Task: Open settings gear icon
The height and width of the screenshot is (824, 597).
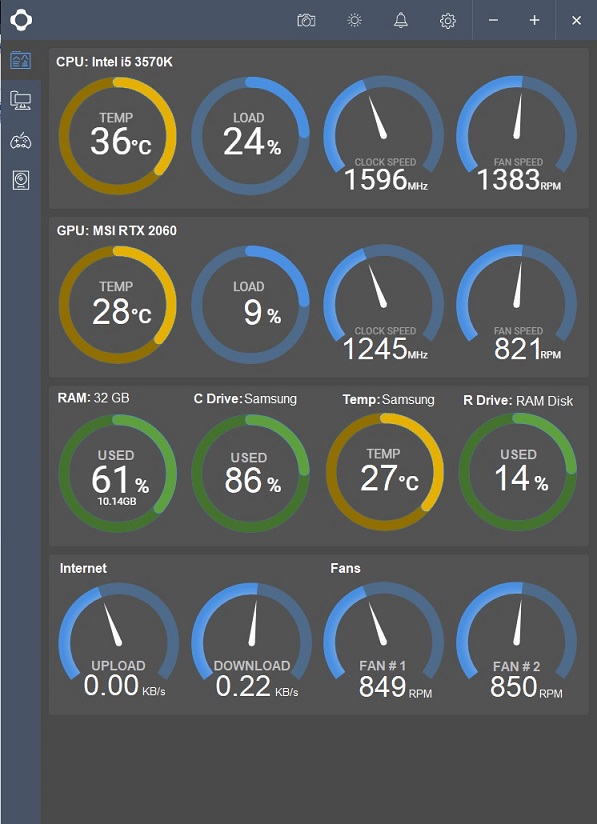Action: coord(447,21)
